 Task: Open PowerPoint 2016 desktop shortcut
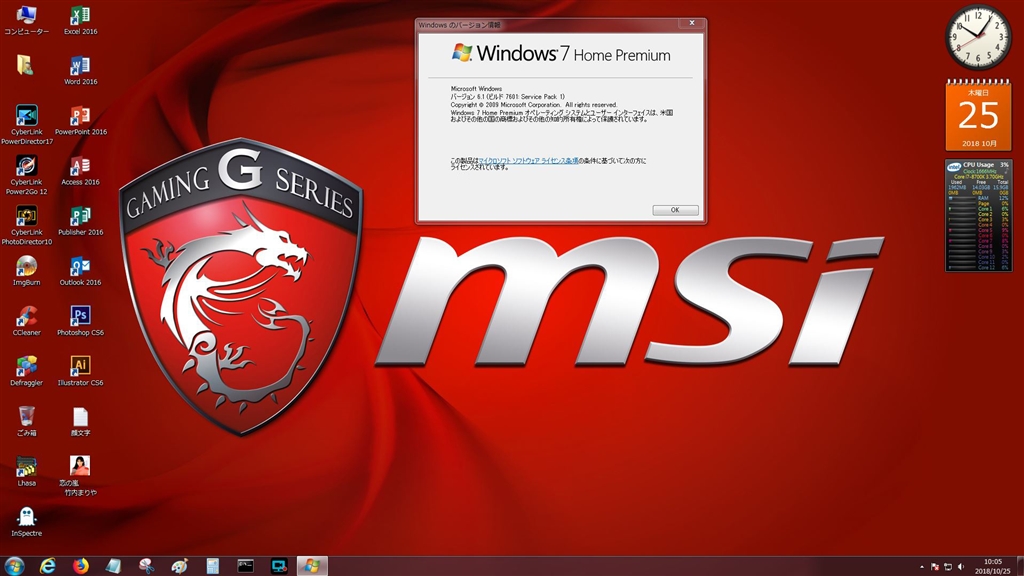pyautogui.click(x=80, y=121)
